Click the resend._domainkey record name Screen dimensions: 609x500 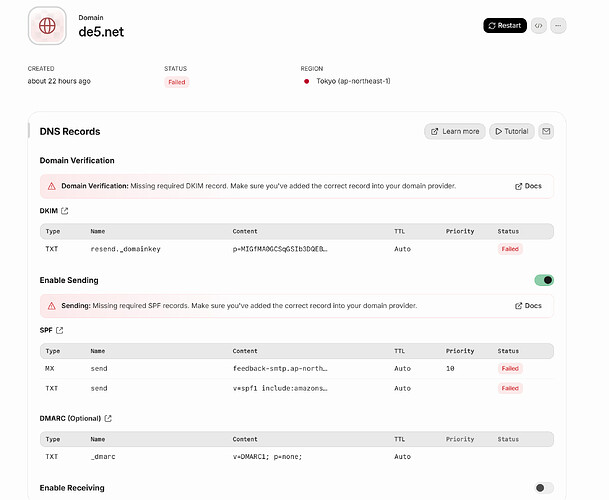(x=125, y=248)
